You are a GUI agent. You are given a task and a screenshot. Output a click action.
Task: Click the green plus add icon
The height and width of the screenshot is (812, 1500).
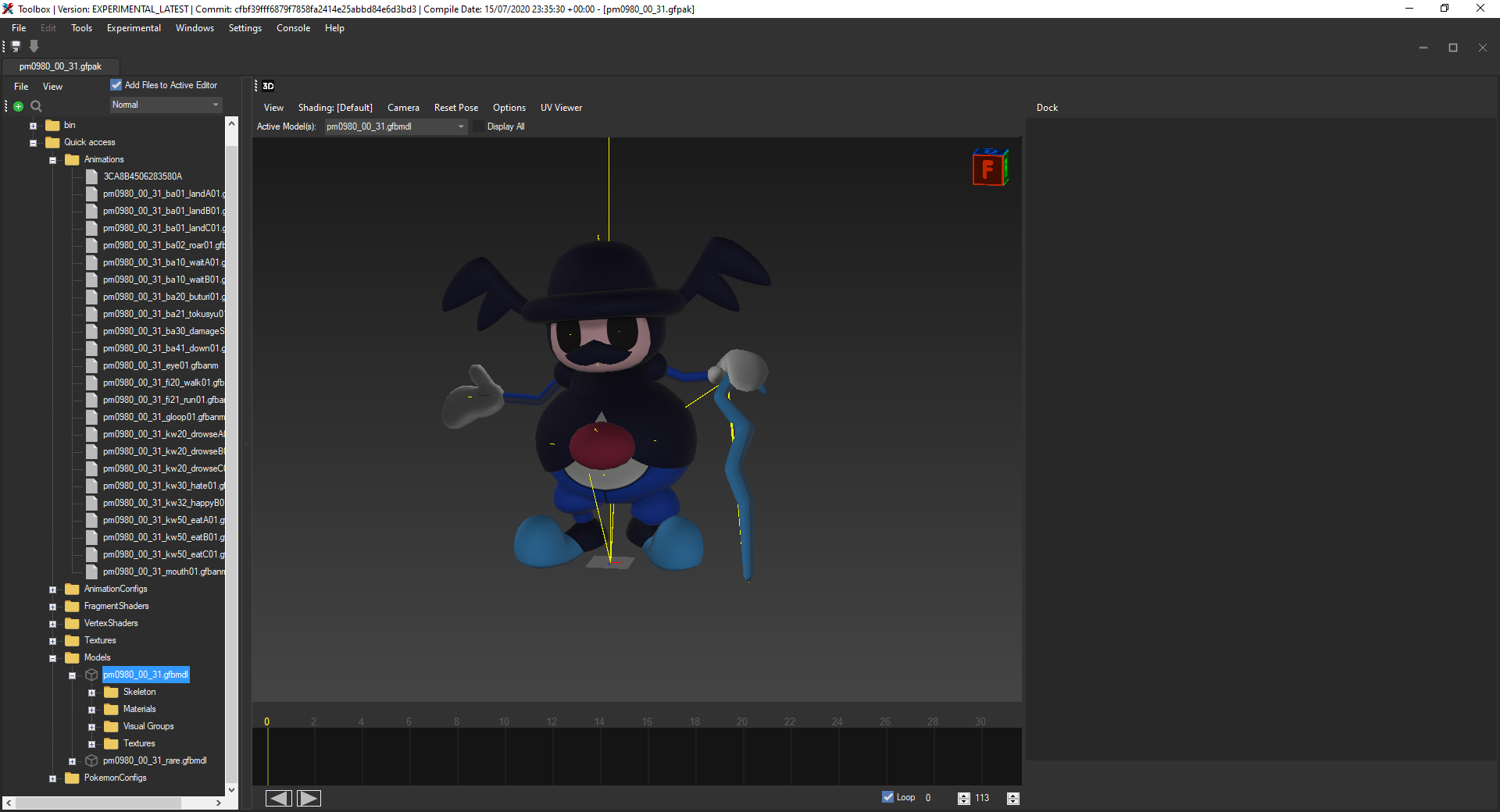click(19, 106)
